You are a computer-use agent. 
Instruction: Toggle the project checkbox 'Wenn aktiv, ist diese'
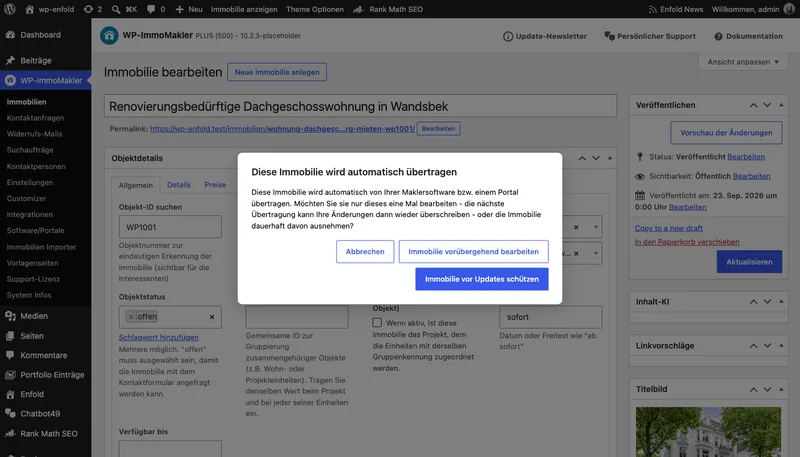(377, 322)
